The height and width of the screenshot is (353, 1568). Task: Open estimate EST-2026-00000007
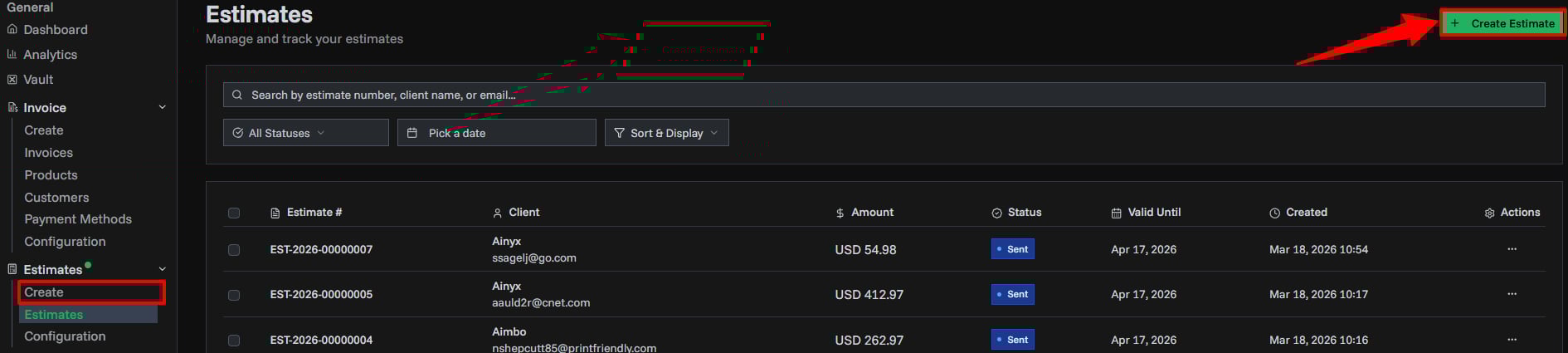point(321,249)
